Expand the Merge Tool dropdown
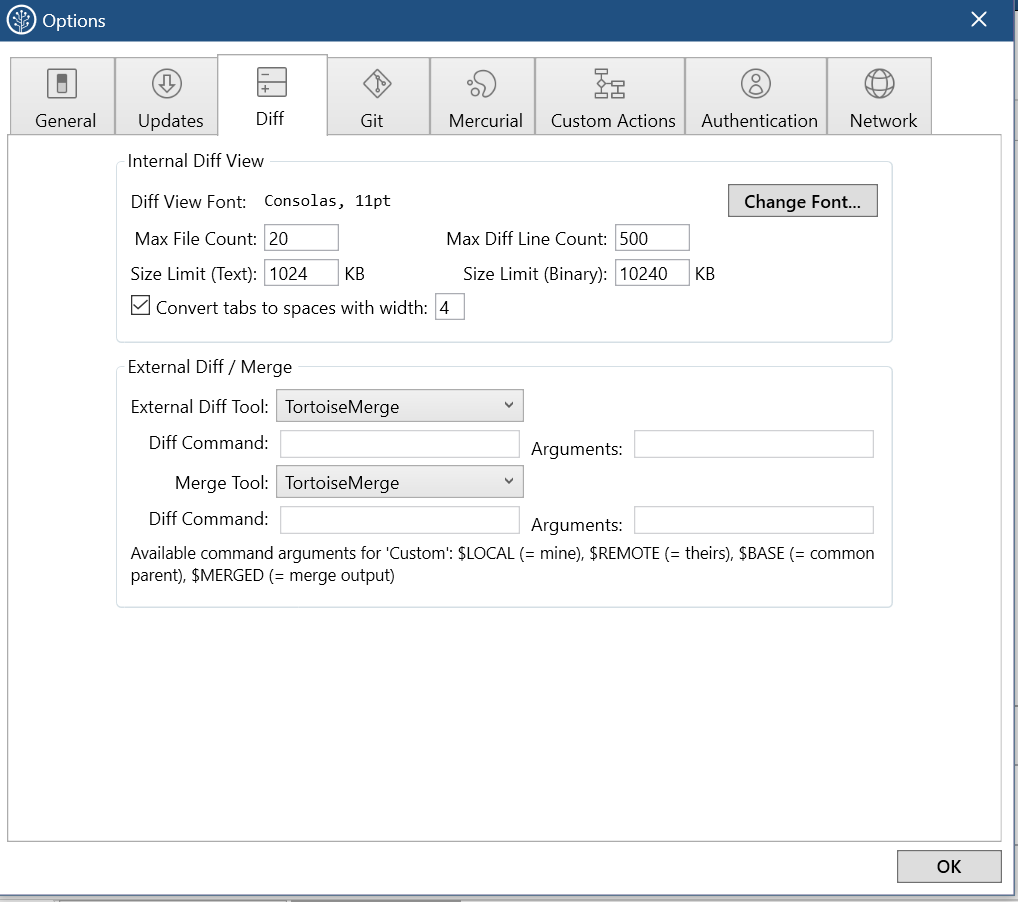This screenshot has width=1018, height=902. click(x=400, y=482)
